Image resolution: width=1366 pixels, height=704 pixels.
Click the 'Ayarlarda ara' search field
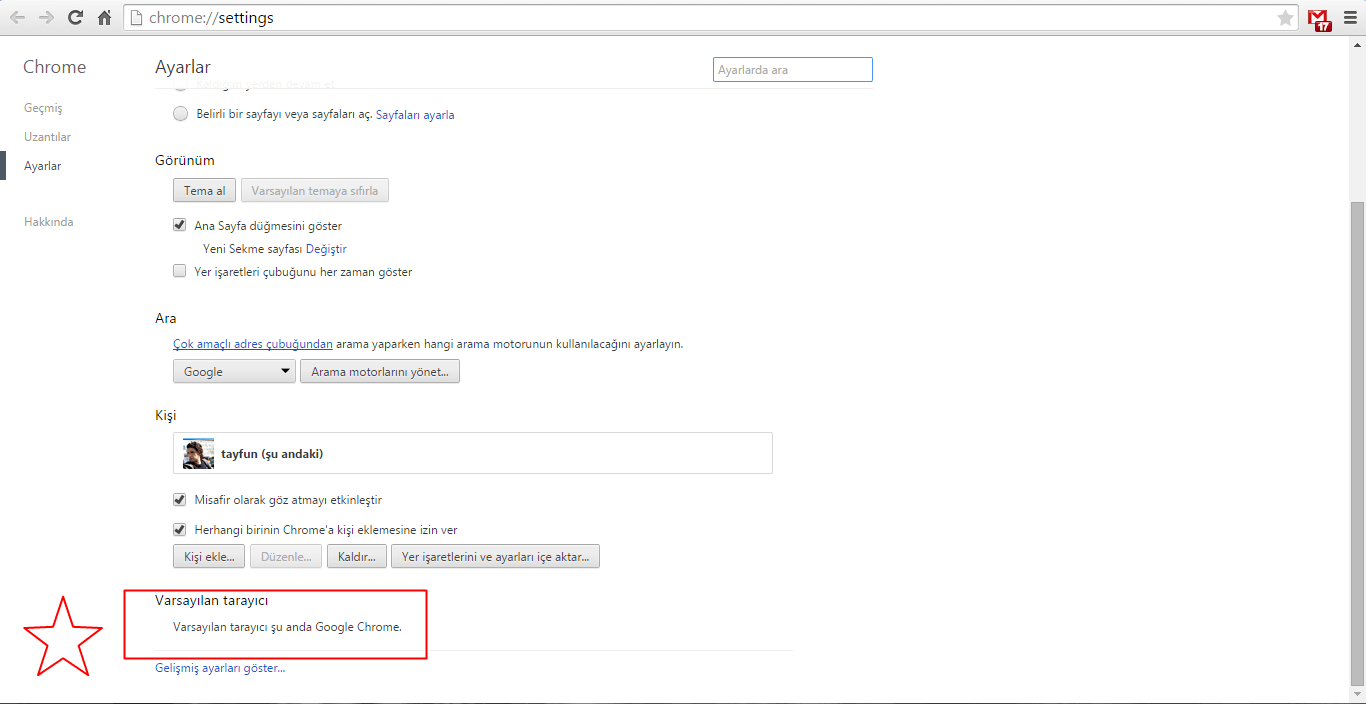(x=793, y=70)
